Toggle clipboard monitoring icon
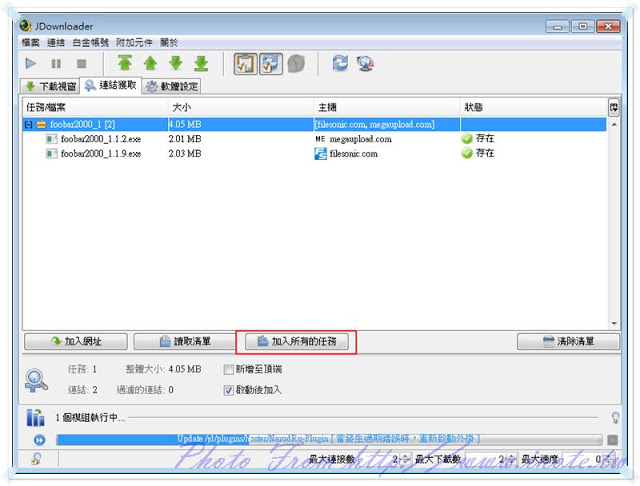 click(245, 64)
